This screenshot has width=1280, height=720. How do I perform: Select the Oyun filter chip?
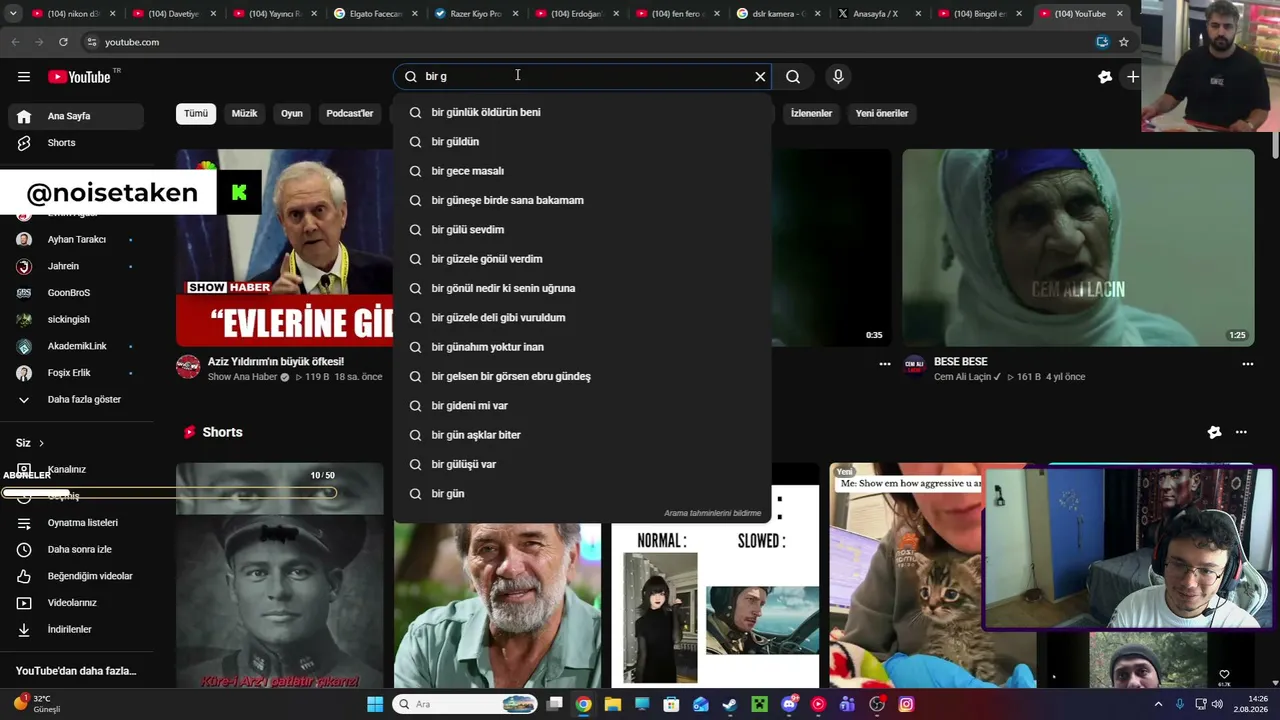click(292, 113)
